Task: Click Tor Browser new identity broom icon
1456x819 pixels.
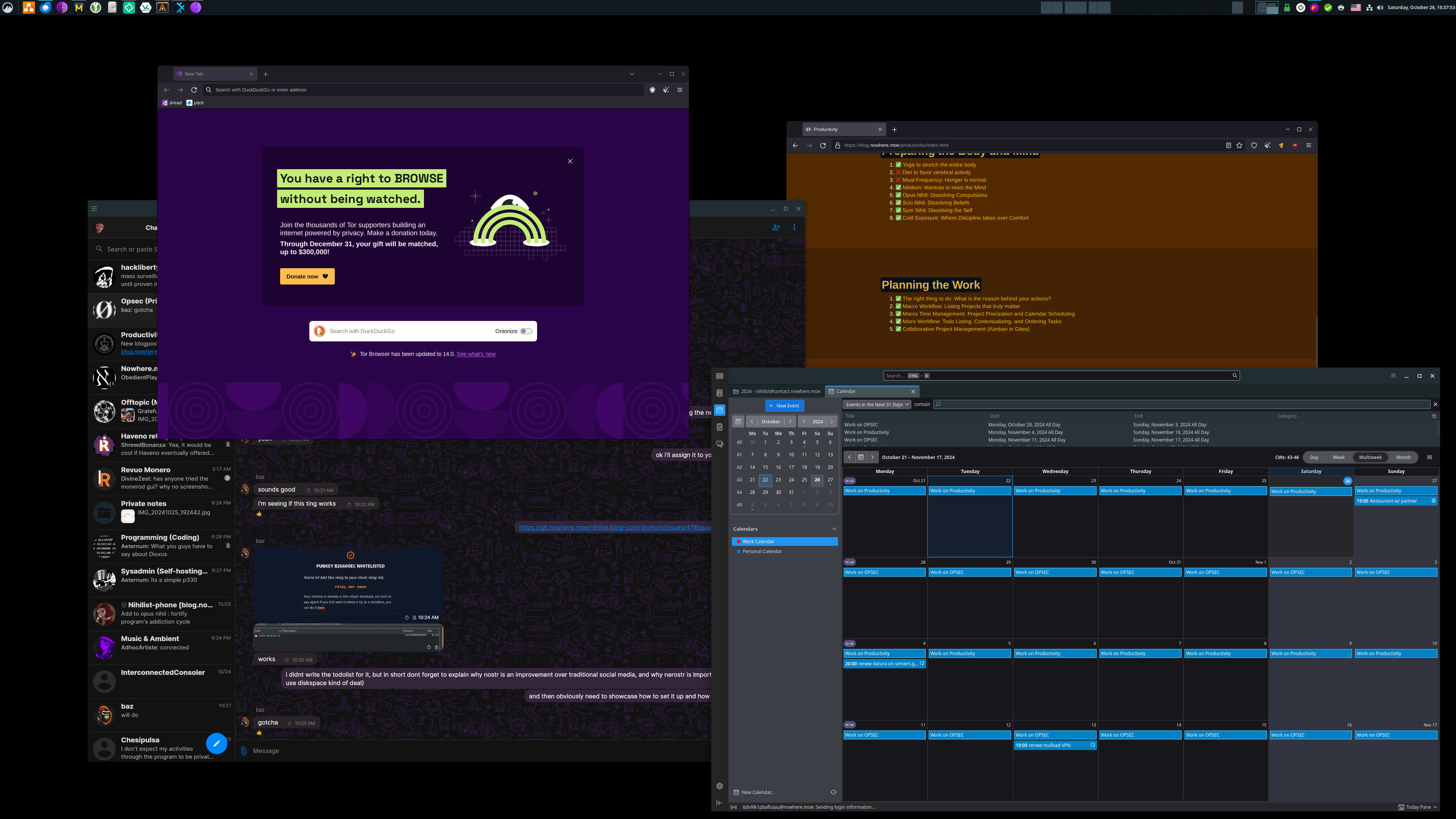Action: click(x=667, y=90)
